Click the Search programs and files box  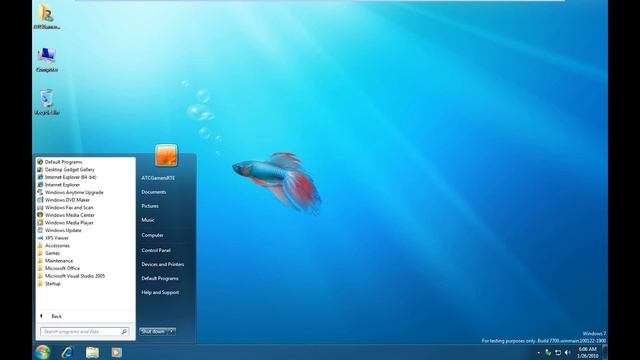tap(84, 332)
